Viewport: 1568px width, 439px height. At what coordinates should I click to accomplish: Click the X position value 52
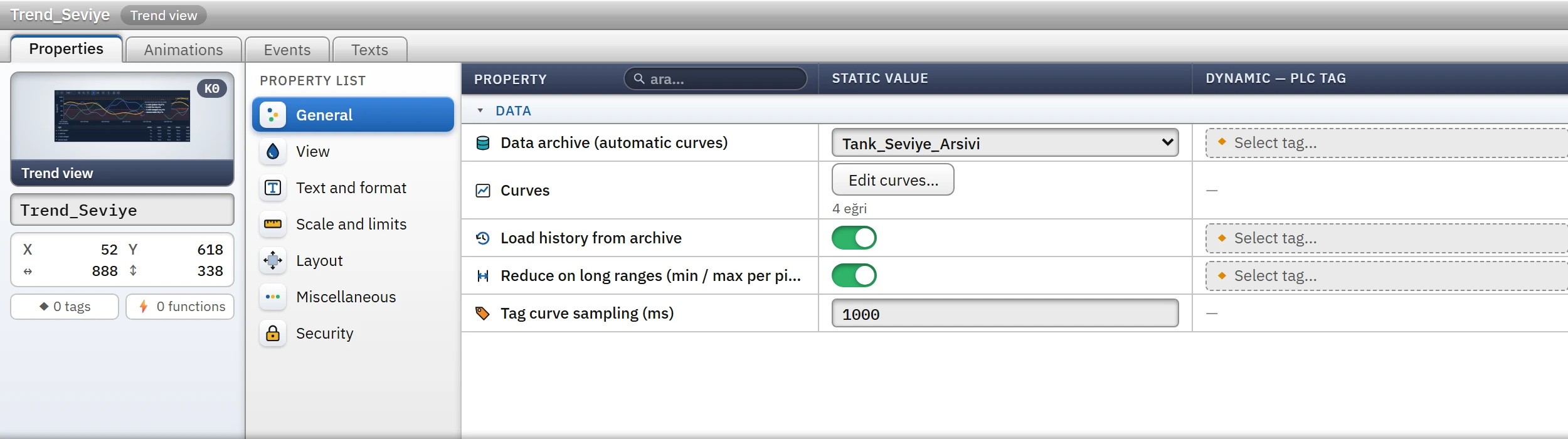coord(109,250)
